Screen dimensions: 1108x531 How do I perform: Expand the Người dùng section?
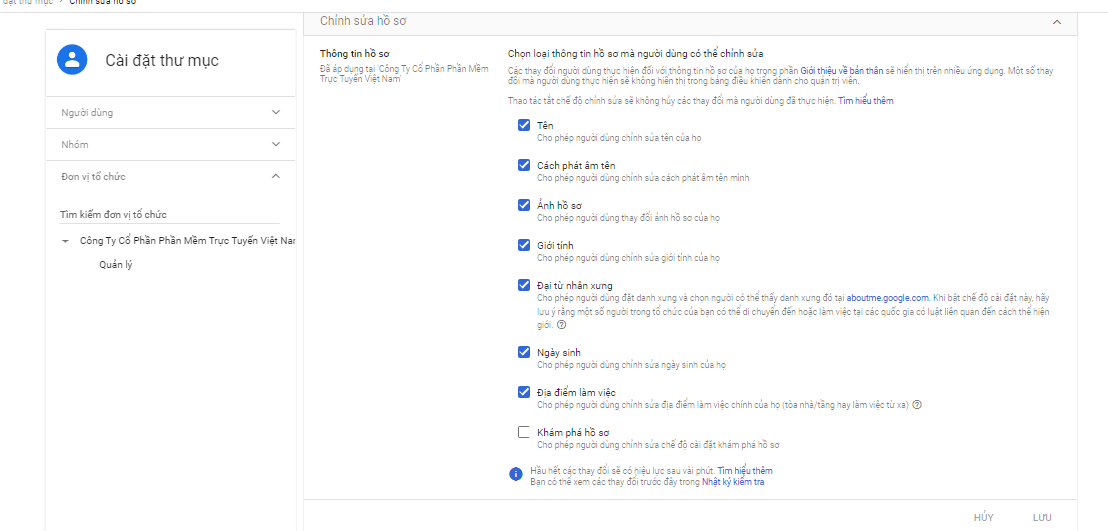[276, 112]
